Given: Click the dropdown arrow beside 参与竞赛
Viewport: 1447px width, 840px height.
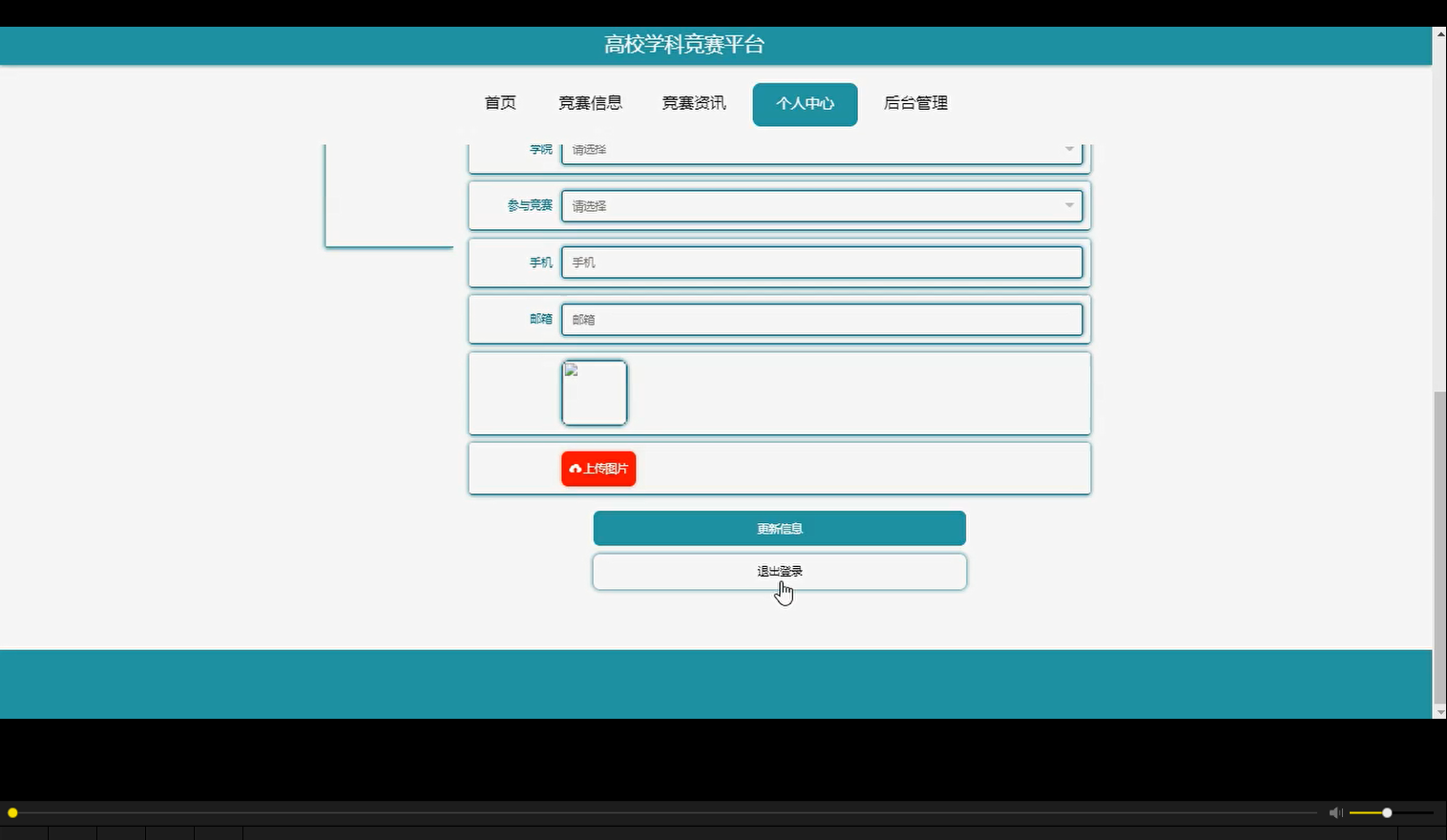Looking at the screenshot, I should 1068,205.
